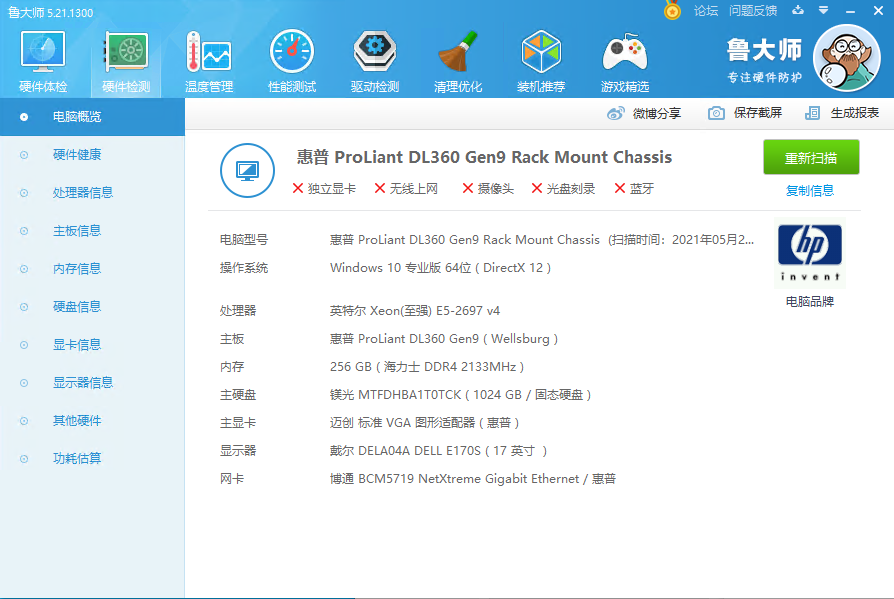This screenshot has width=894, height=599.
Task: Click the 独立显卡 unavailable indicator
Action: (324, 189)
